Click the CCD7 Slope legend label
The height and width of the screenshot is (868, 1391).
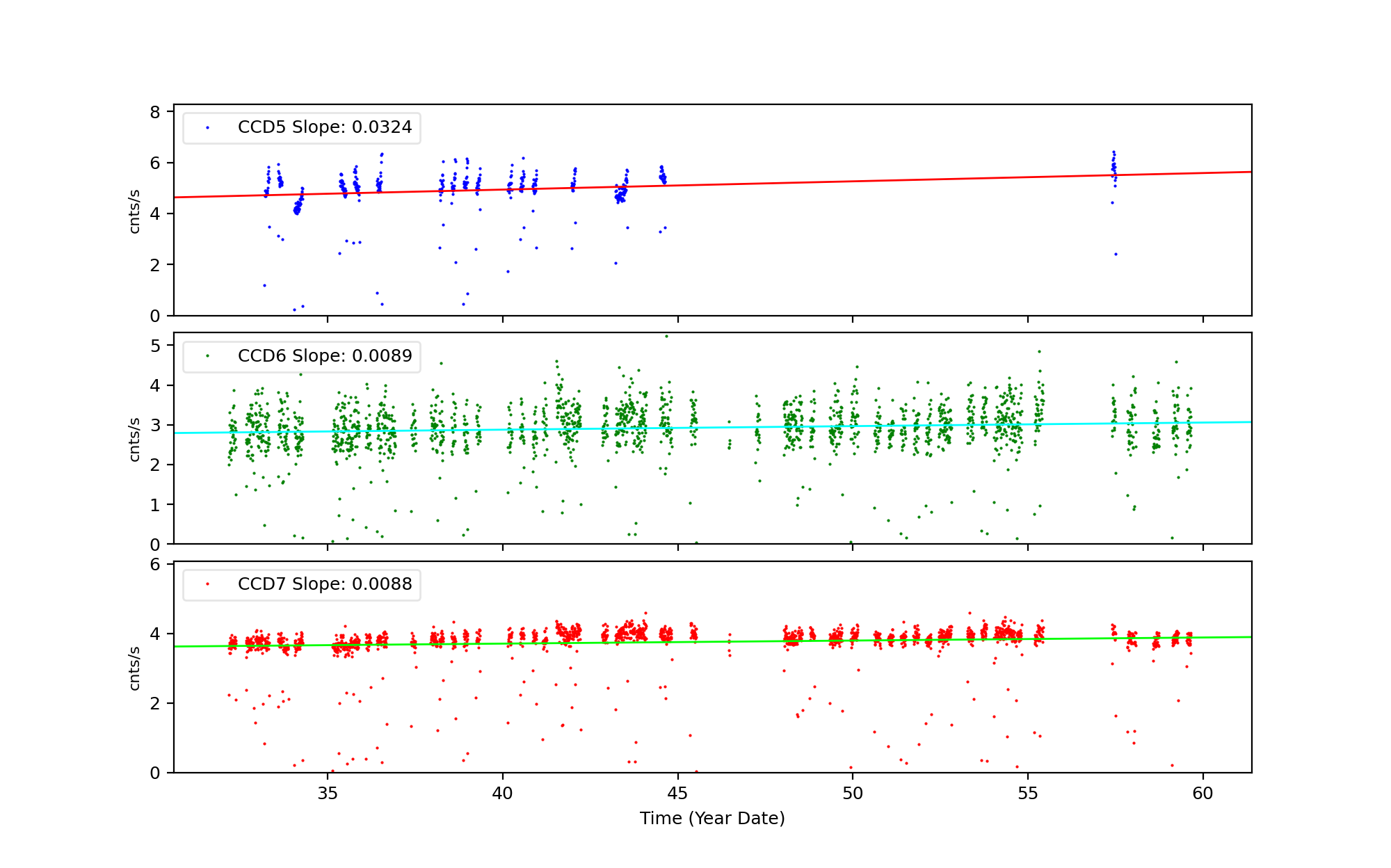click(x=324, y=584)
